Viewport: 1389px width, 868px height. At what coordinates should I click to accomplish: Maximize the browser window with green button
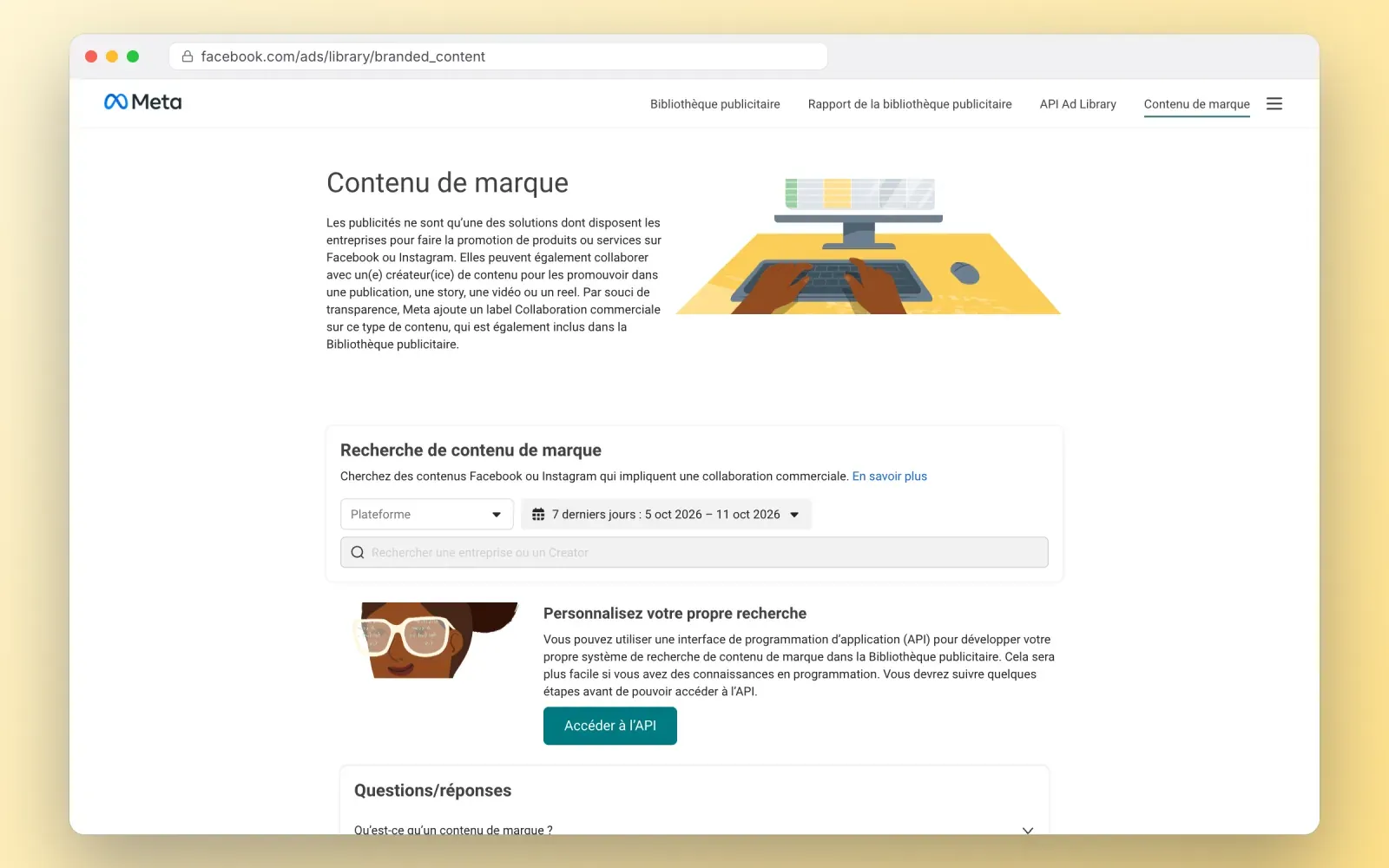tap(133, 56)
